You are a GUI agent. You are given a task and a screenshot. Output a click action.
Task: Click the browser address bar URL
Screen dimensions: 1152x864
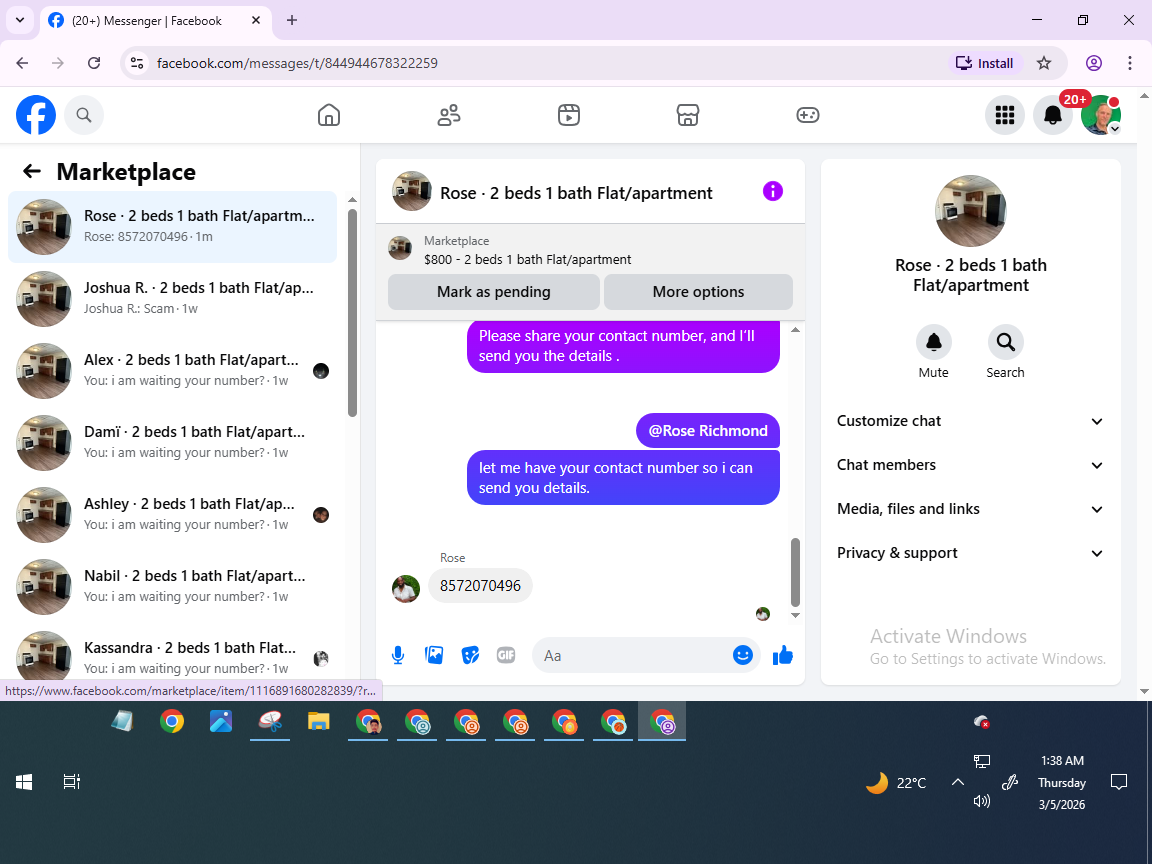tap(297, 63)
